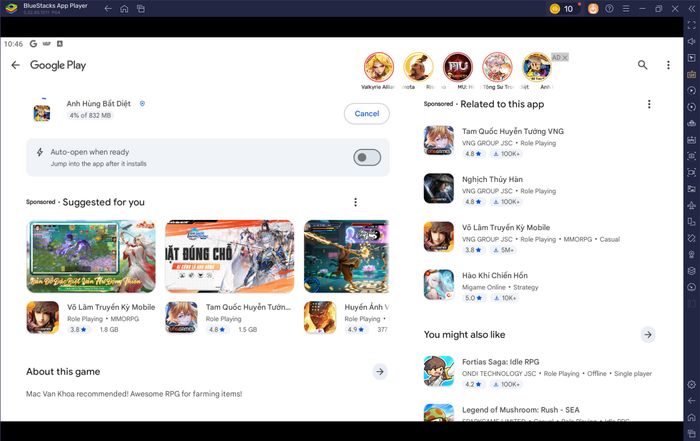Click Hào Khí Chiến Hồn app icon
The image size is (700, 441).
(x=438, y=284)
